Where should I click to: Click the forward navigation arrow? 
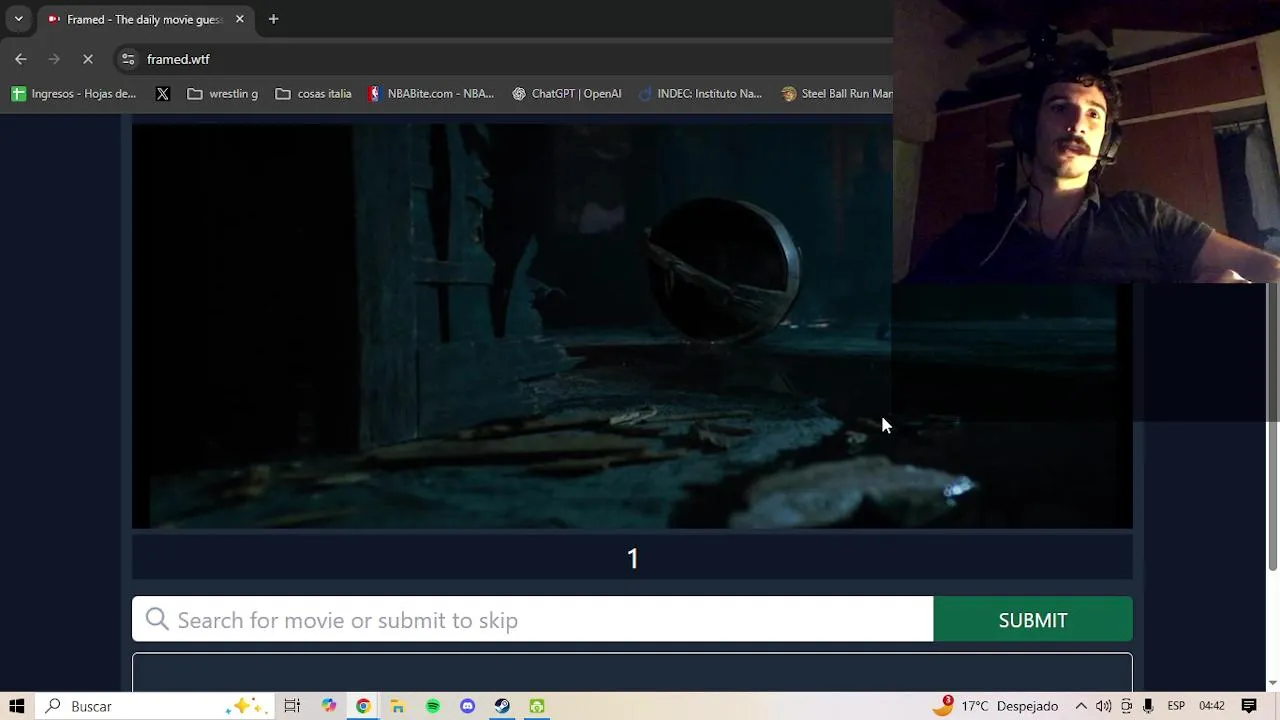point(54,59)
